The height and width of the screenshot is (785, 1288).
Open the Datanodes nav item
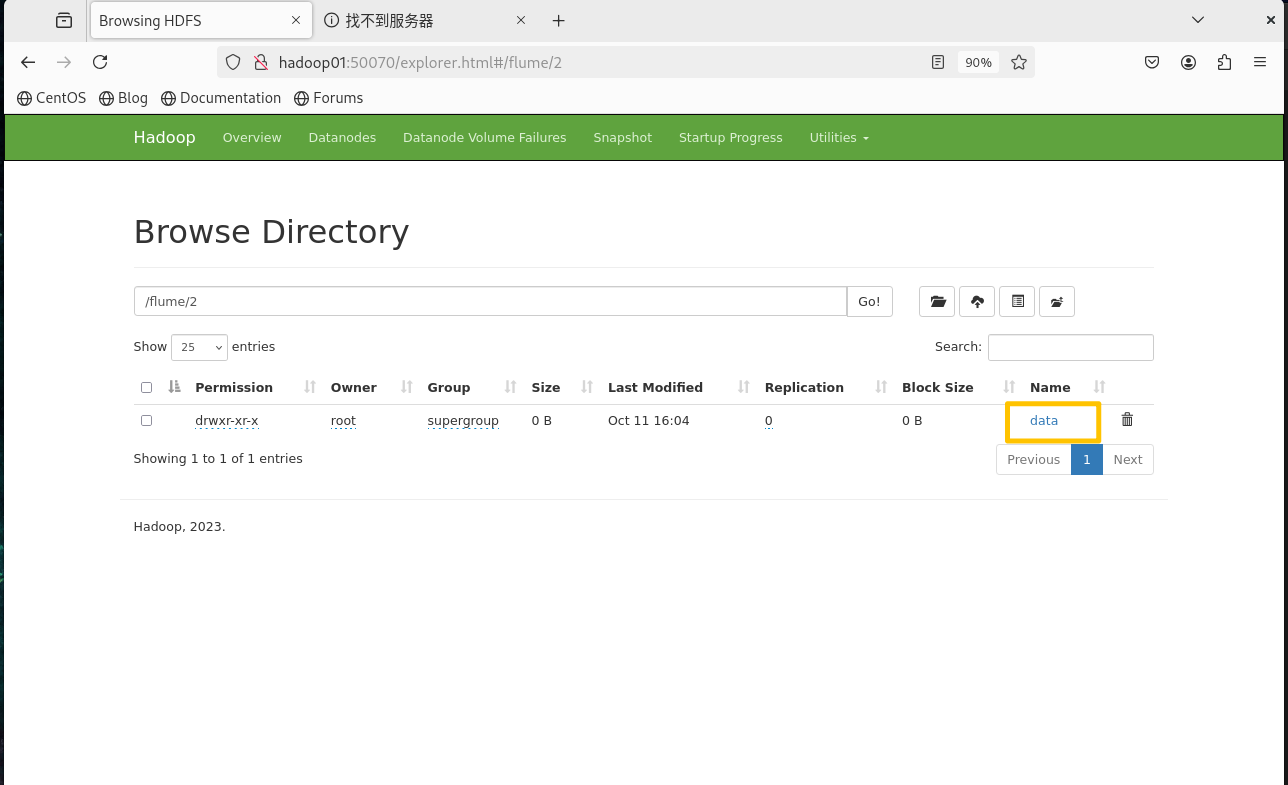click(x=342, y=138)
